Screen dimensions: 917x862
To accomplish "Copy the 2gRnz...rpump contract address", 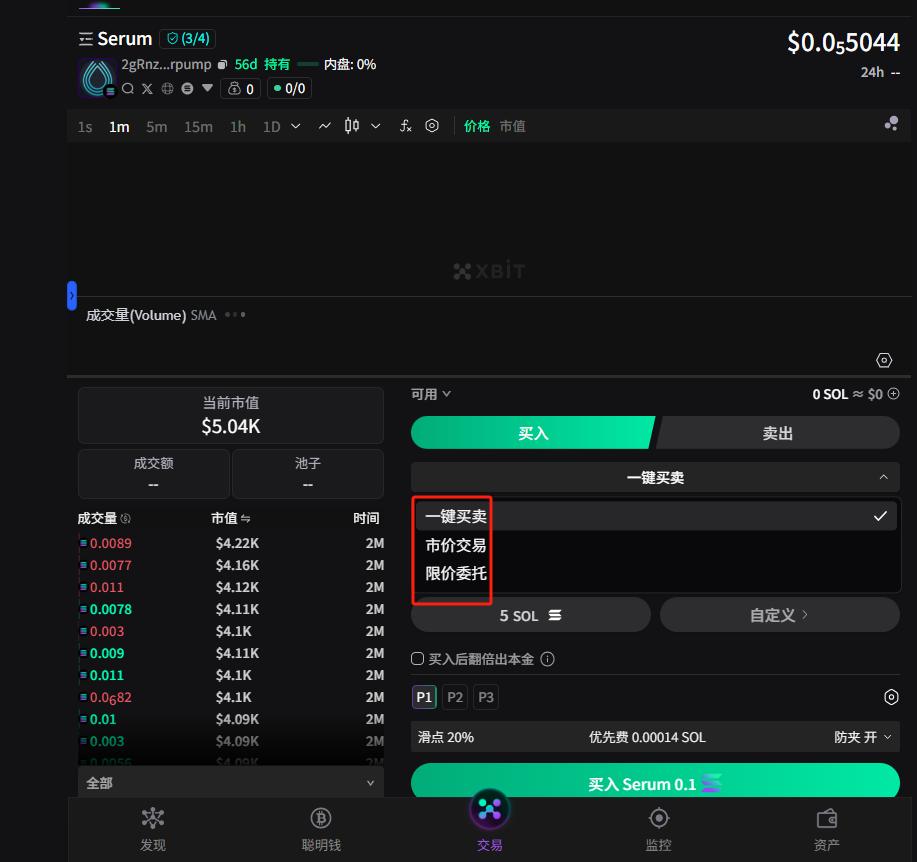I will [x=222, y=65].
